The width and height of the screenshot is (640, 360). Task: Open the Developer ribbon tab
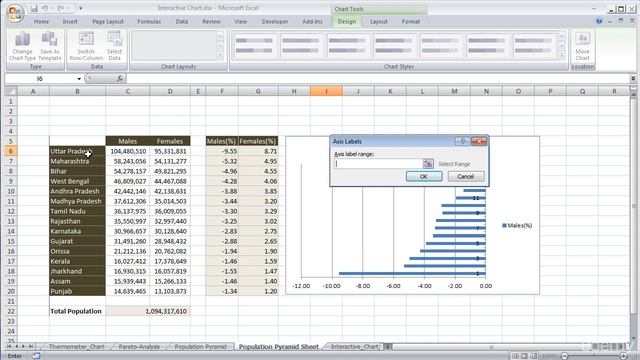[x=275, y=21]
